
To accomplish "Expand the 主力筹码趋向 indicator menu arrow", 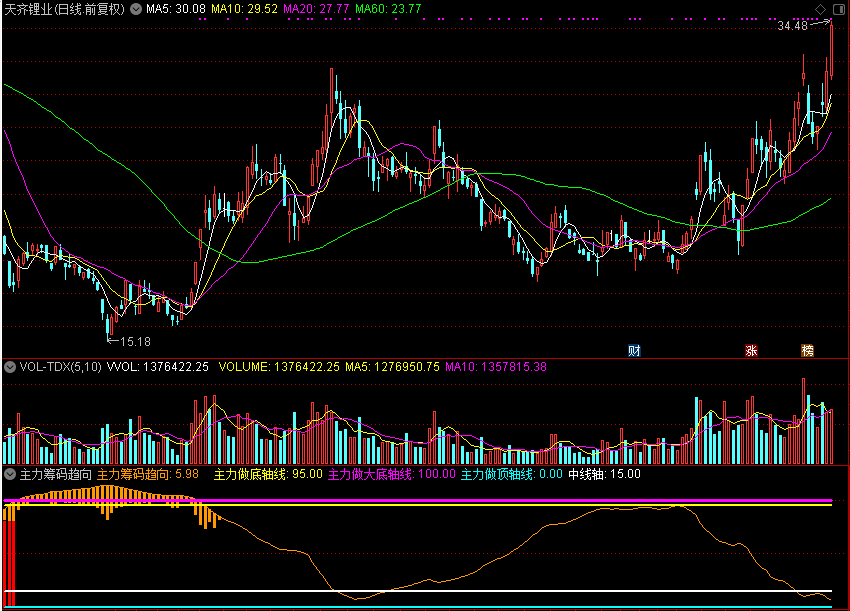I will coord(10,474).
